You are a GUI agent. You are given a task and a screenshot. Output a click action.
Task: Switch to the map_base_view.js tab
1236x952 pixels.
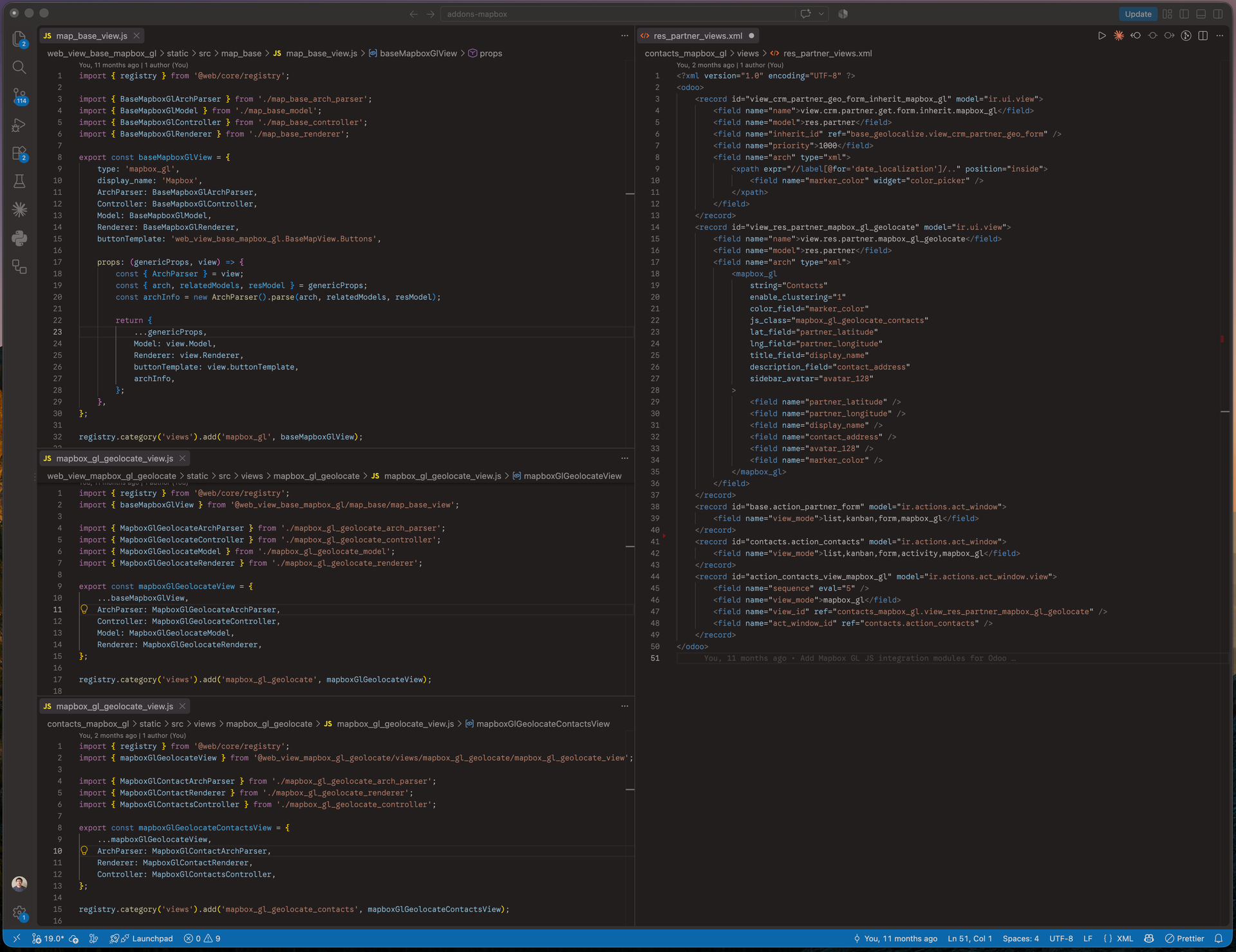91,36
